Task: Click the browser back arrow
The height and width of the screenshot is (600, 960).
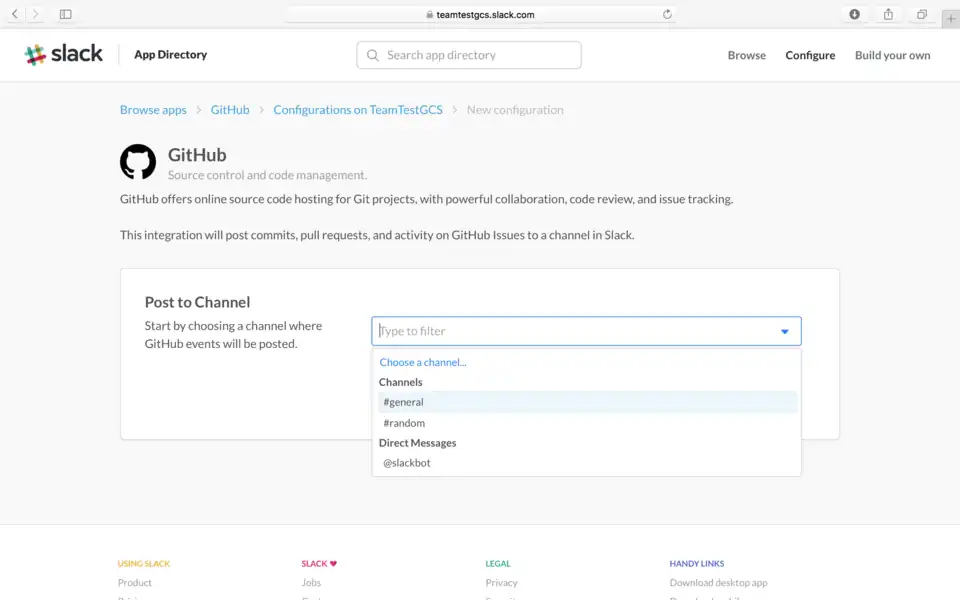Action: pyautogui.click(x=15, y=14)
